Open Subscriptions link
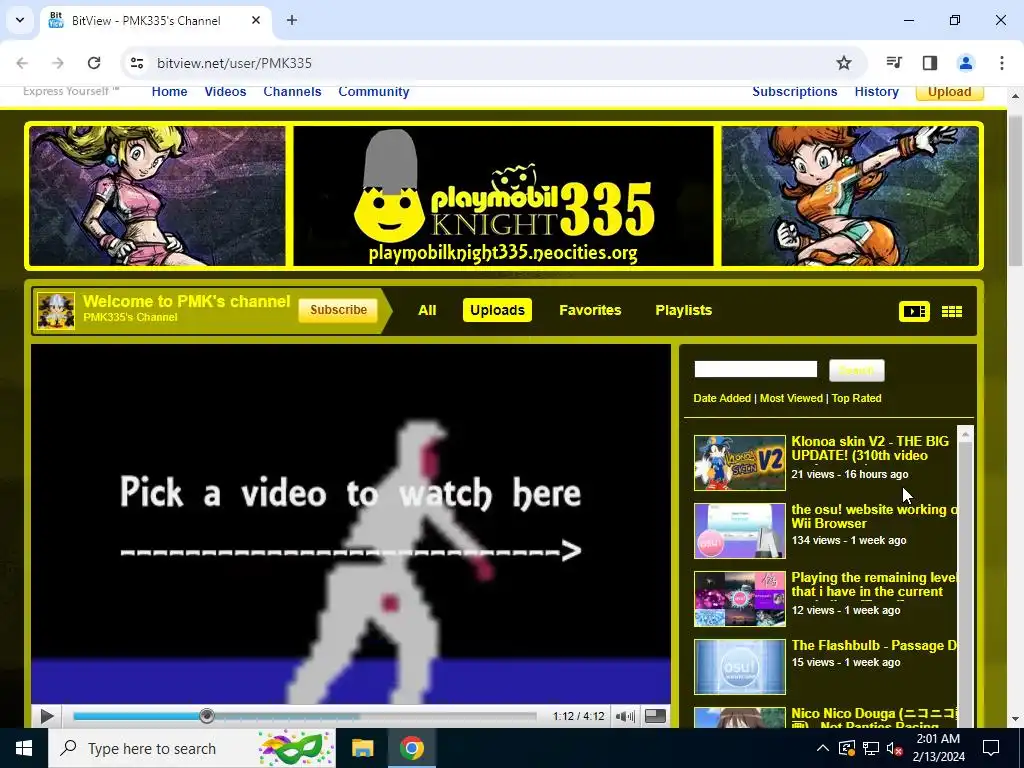The height and width of the screenshot is (768, 1024). (x=795, y=91)
